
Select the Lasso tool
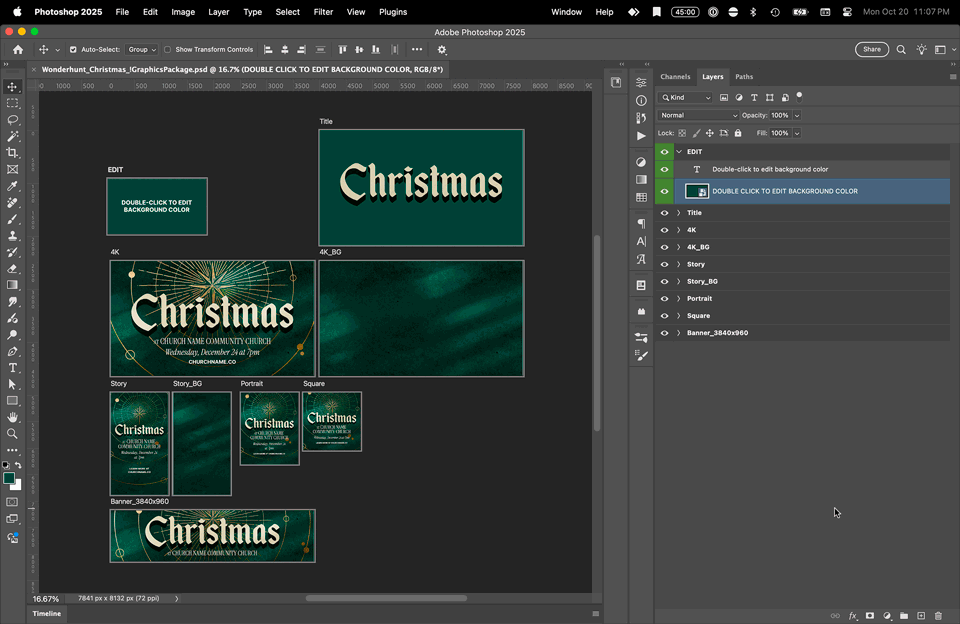(x=13, y=120)
